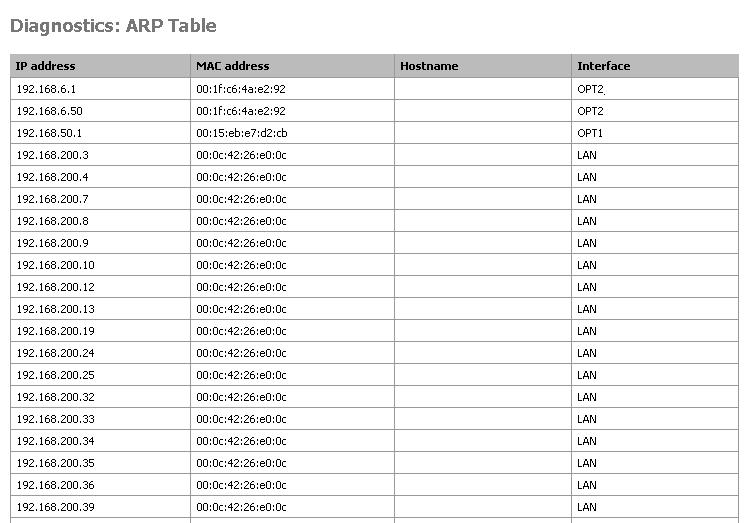The width and height of the screenshot is (752, 523).
Task: Select the 192.168.200.35 entry
Action: click(56, 463)
